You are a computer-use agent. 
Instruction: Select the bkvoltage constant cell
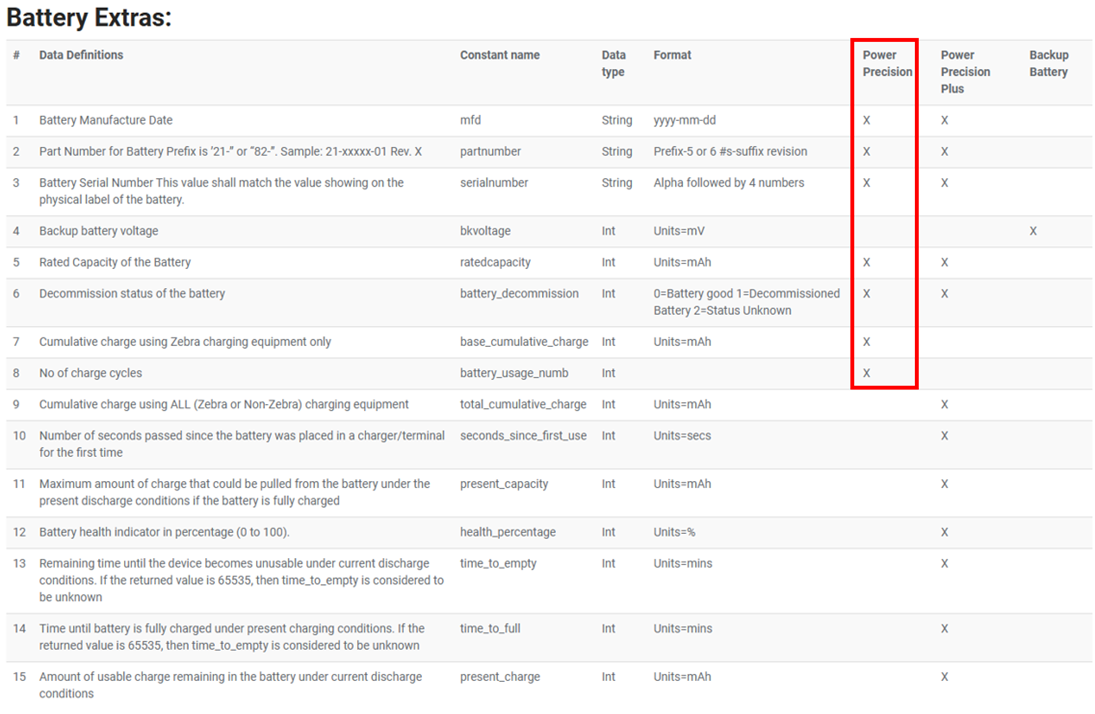(x=485, y=231)
